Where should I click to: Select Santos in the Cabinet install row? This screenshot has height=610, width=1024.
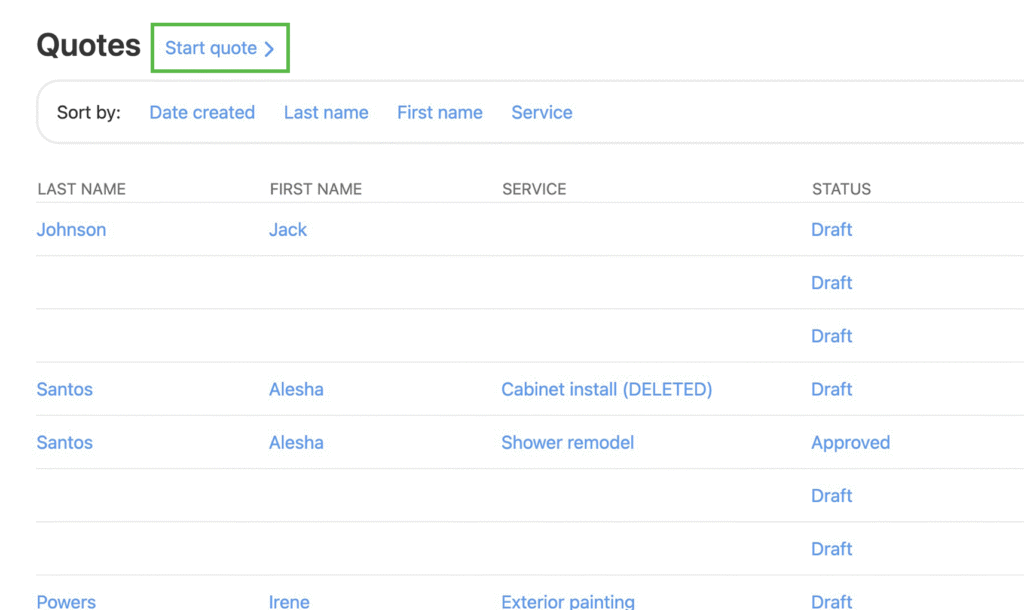[x=65, y=389]
